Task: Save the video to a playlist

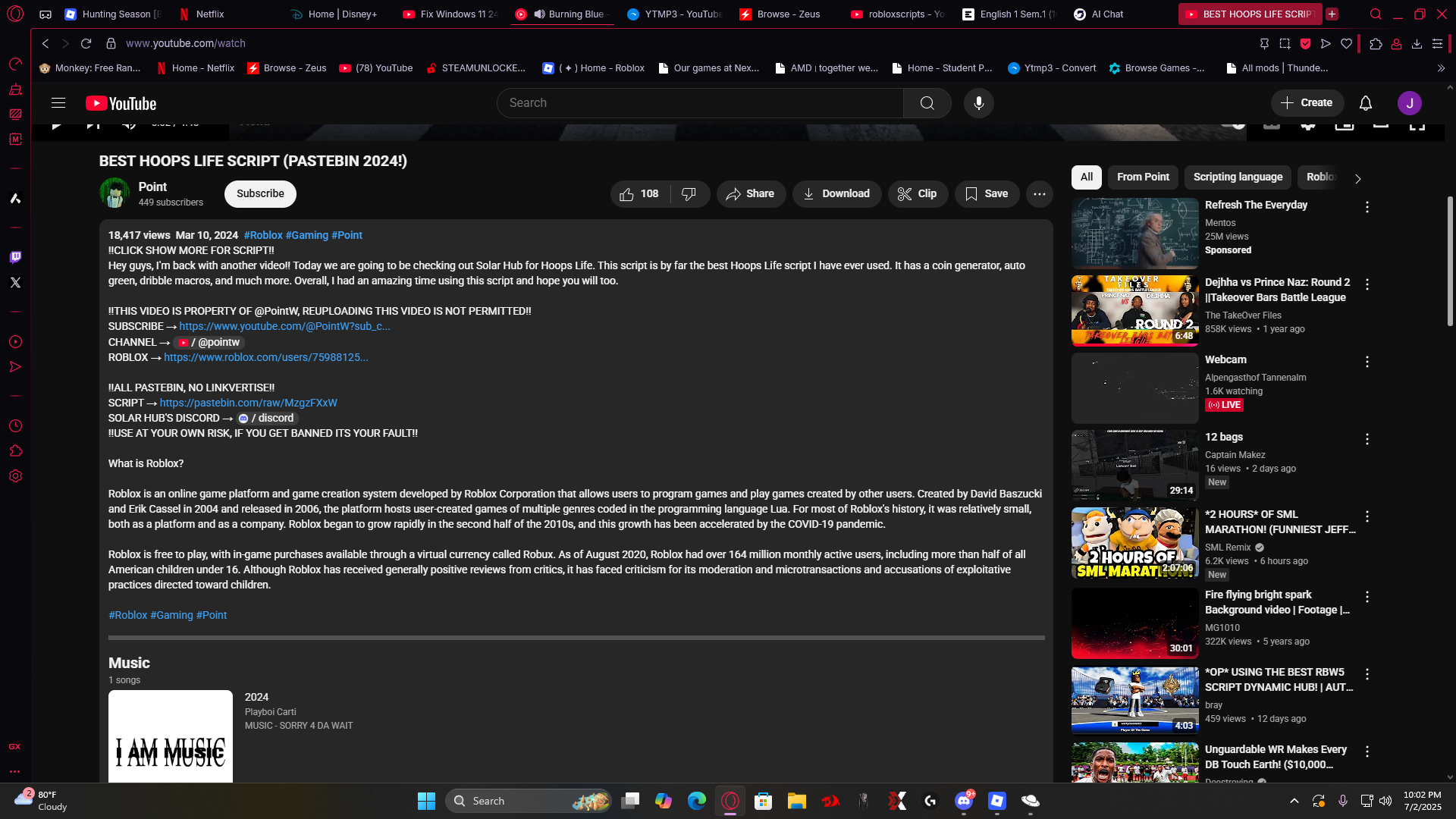Action: [987, 194]
